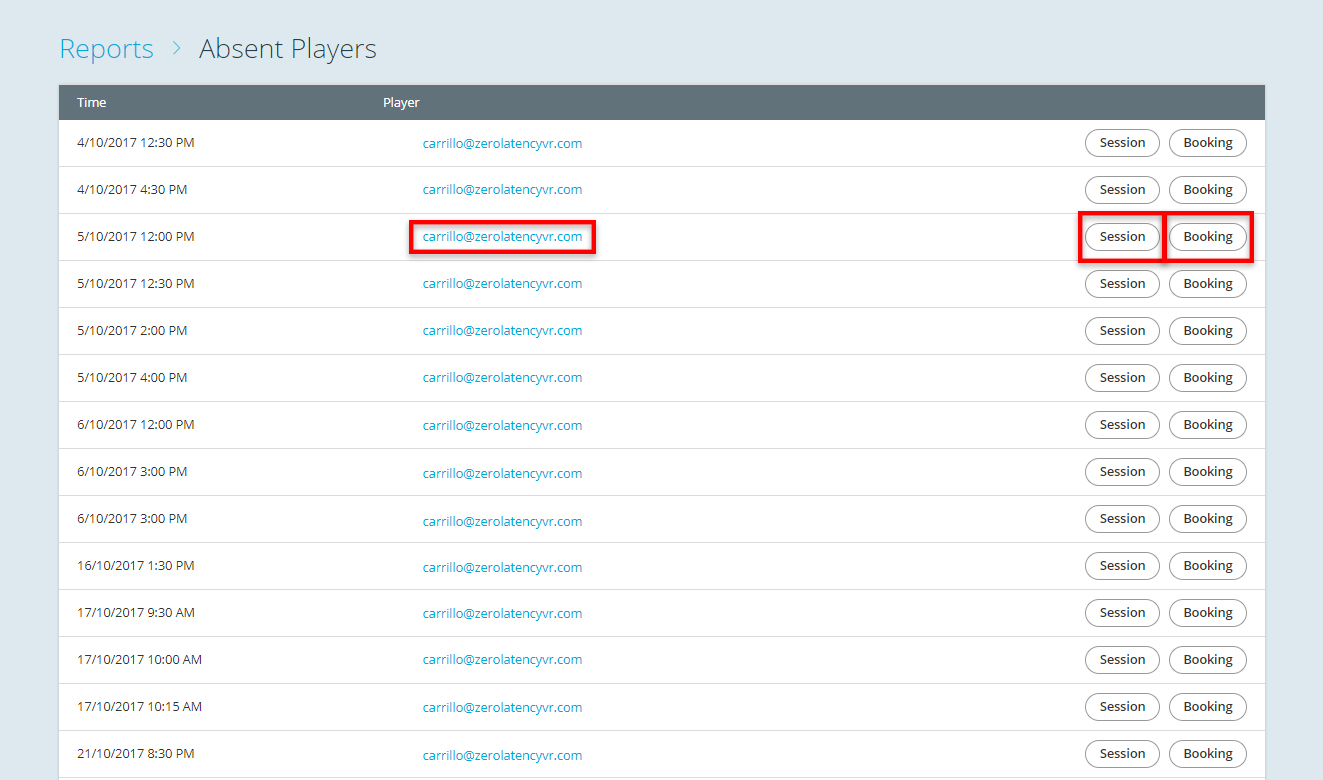Open Session for 4/10/2017 12:30 PM row

click(1122, 143)
